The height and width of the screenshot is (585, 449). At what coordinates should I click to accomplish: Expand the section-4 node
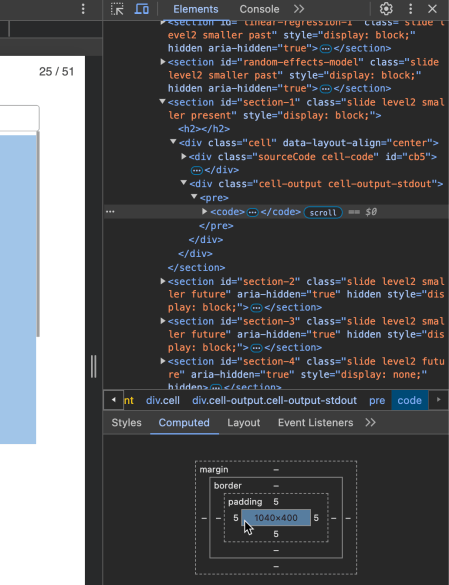163,361
